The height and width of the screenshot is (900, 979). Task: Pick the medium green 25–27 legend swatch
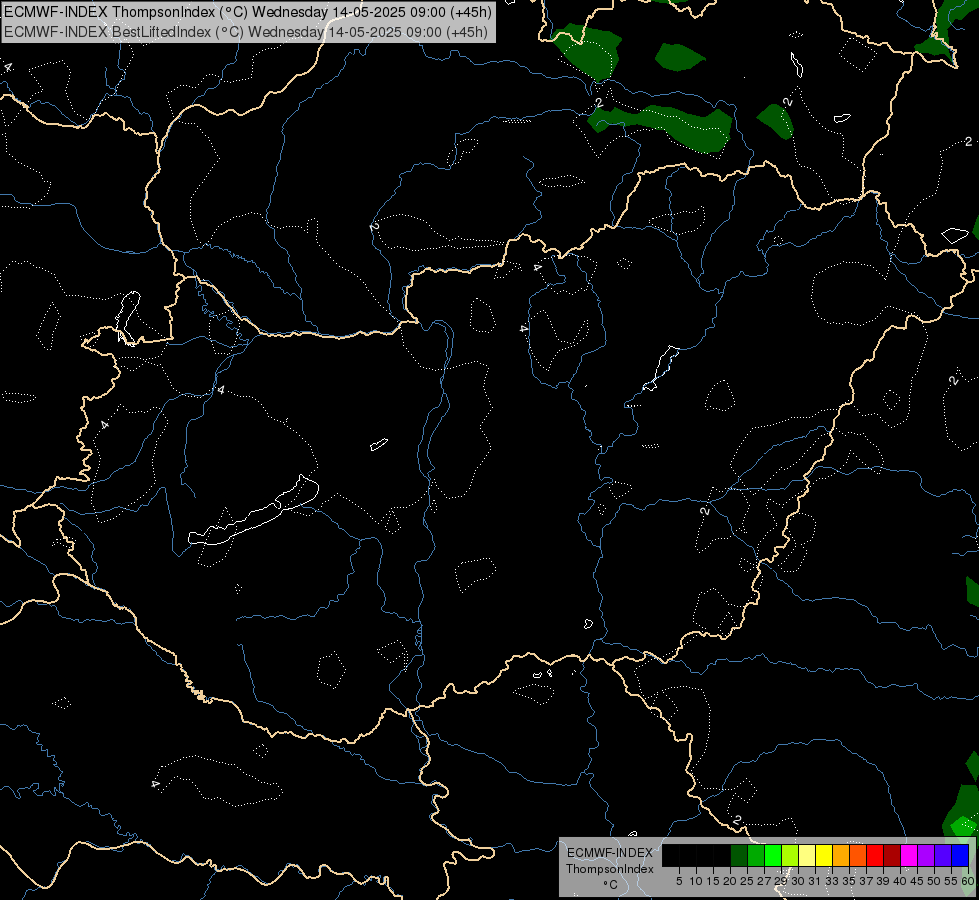[x=756, y=855]
